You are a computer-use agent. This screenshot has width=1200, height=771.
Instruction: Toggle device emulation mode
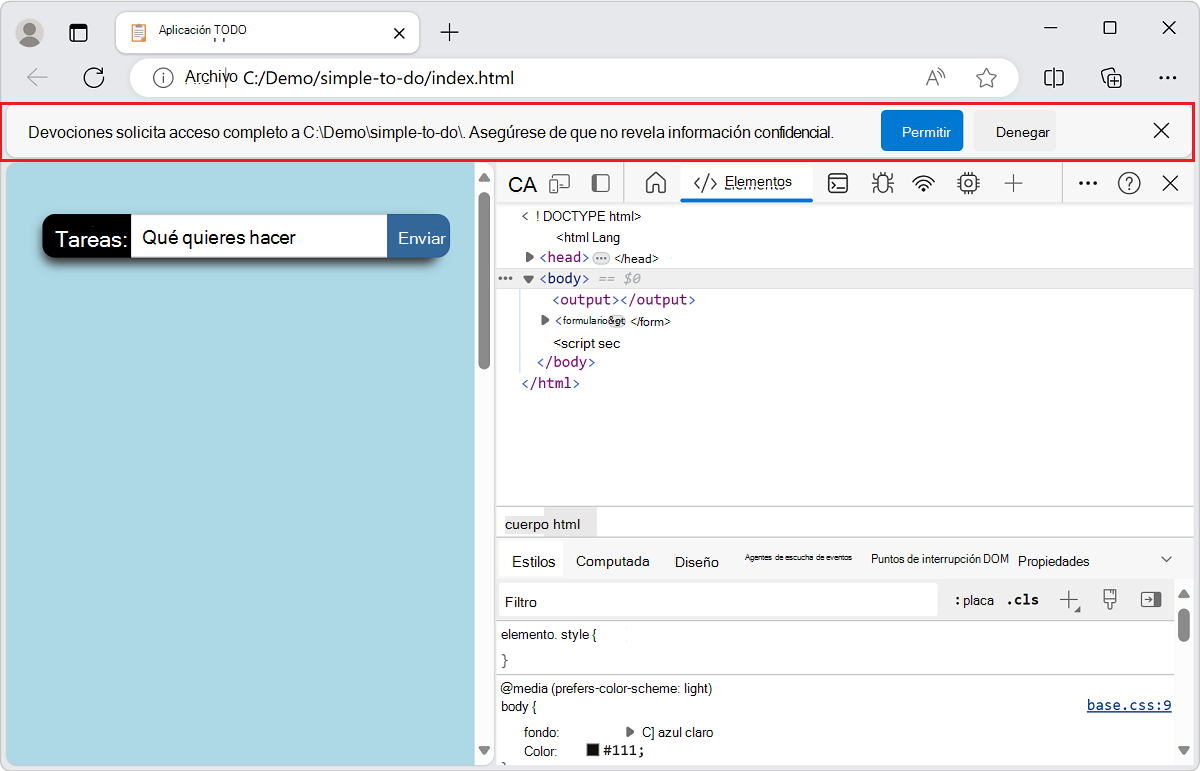559,183
